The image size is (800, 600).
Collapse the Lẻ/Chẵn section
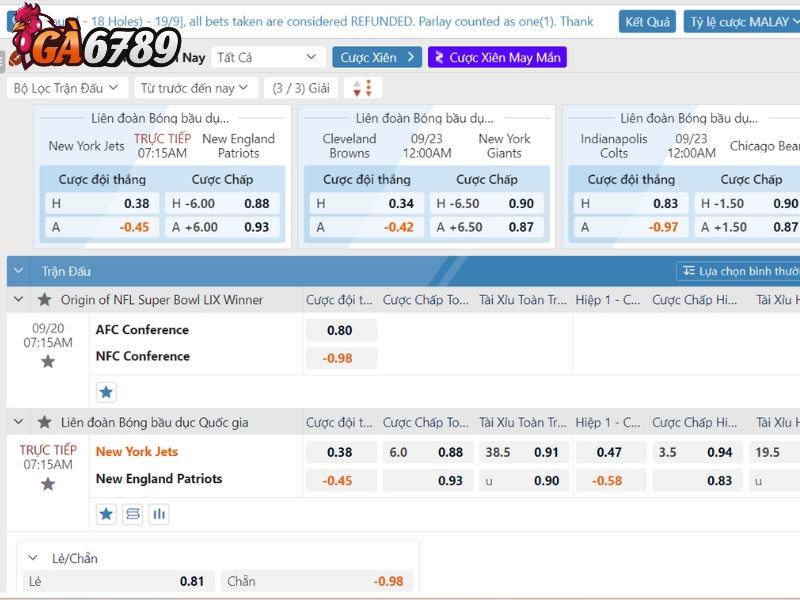[33, 558]
